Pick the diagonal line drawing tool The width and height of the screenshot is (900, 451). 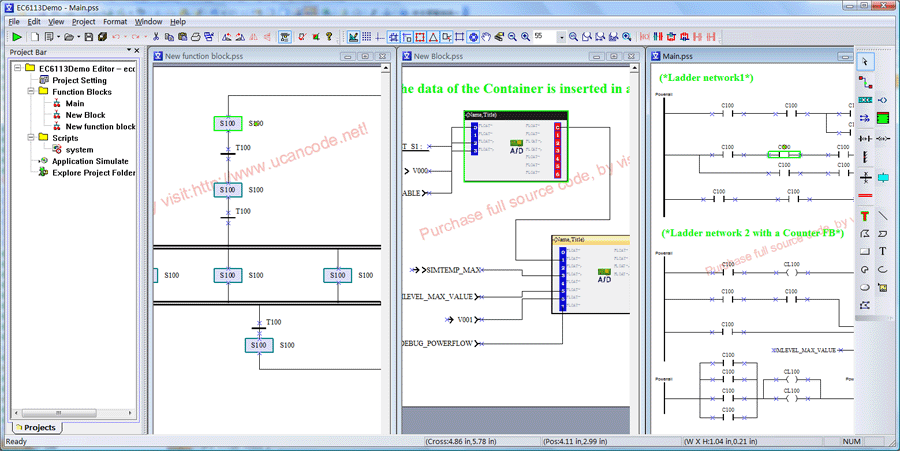point(884,215)
